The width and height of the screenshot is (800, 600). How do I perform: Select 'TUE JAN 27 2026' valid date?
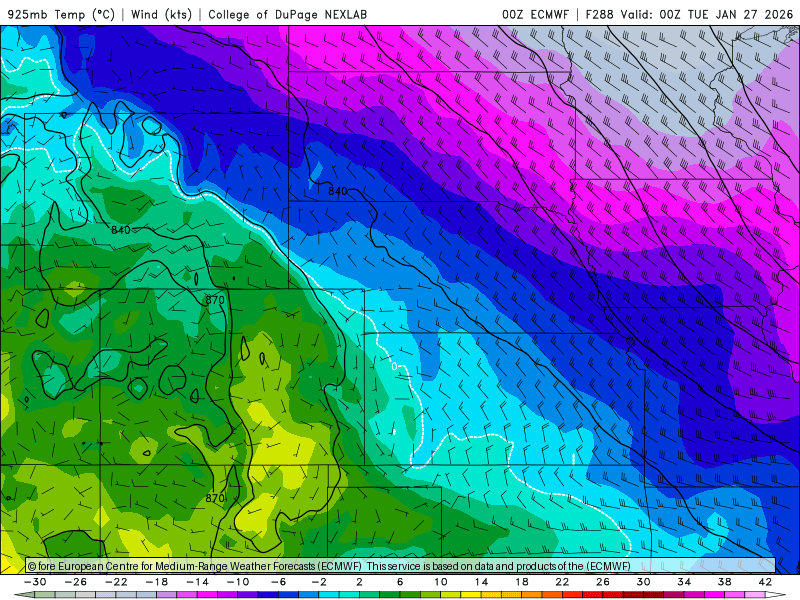tap(740, 14)
